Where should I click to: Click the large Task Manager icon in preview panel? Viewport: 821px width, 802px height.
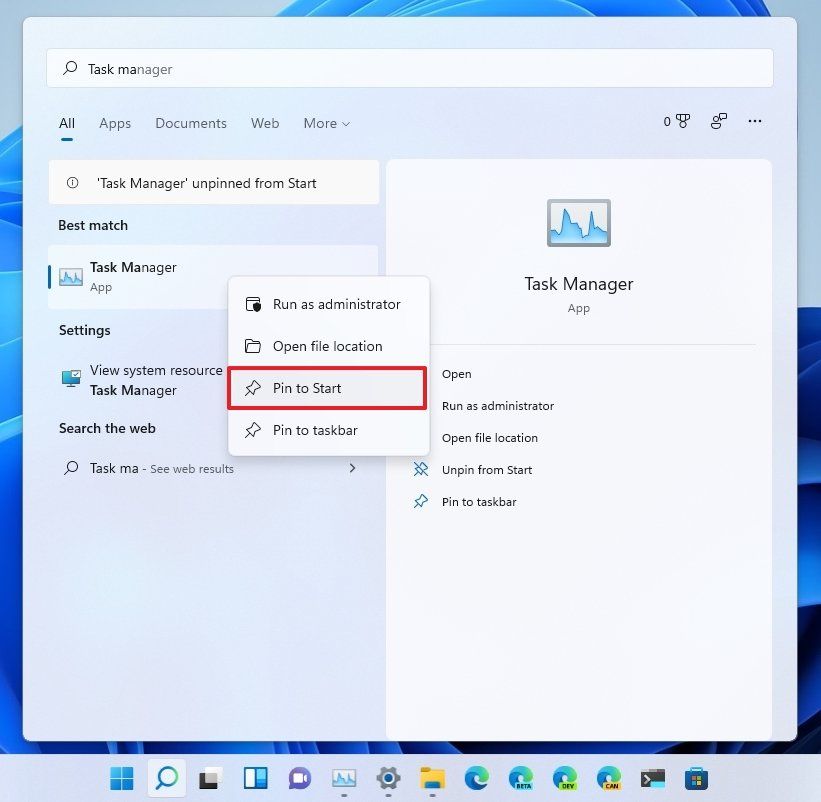click(578, 222)
